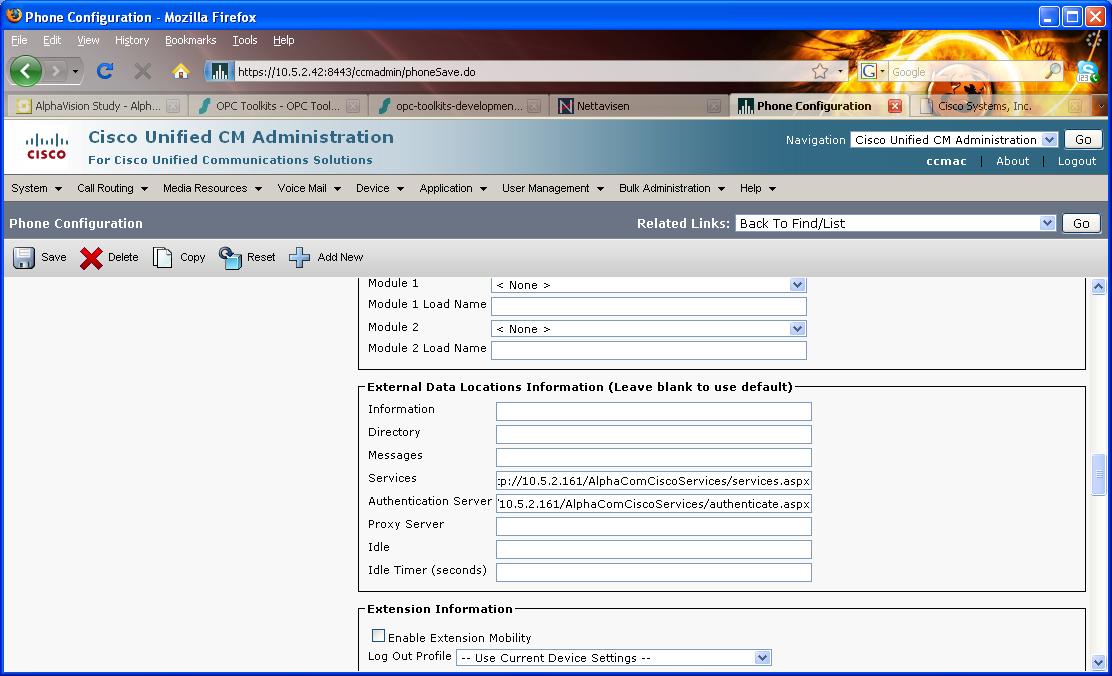Click the browser forward arrow
The width and height of the screenshot is (1112, 676).
[x=56, y=71]
